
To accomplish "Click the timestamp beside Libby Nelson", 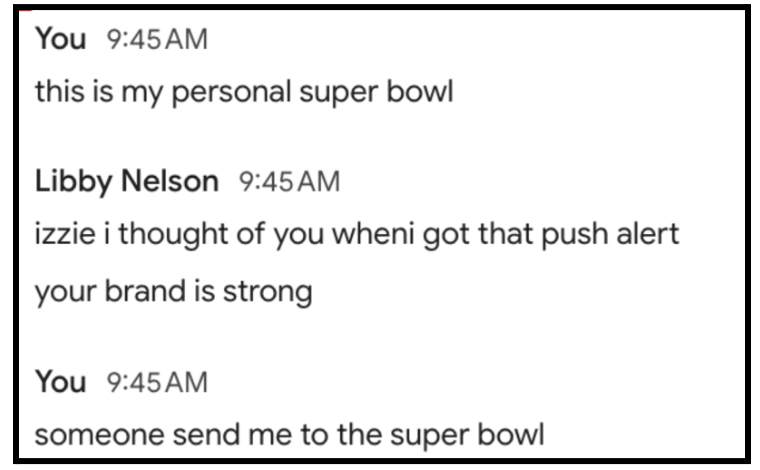I will (290, 182).
